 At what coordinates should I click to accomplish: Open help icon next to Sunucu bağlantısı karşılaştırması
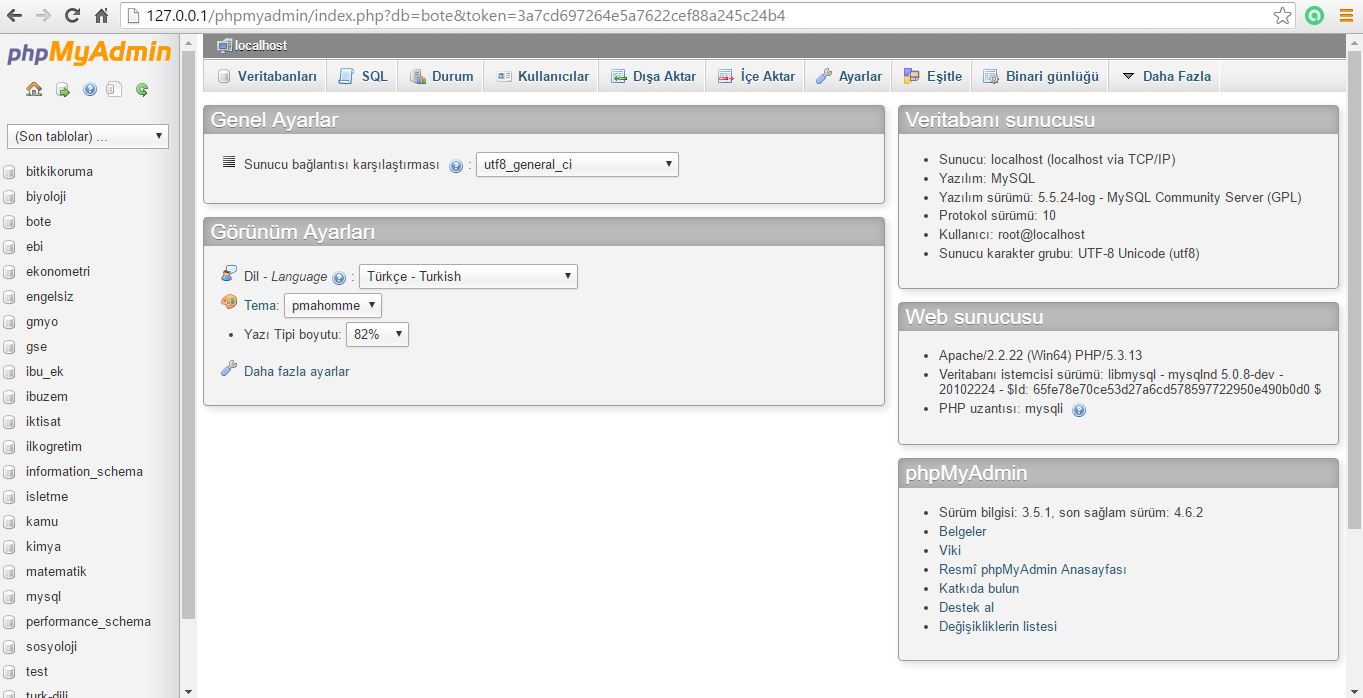coord(456,166)
